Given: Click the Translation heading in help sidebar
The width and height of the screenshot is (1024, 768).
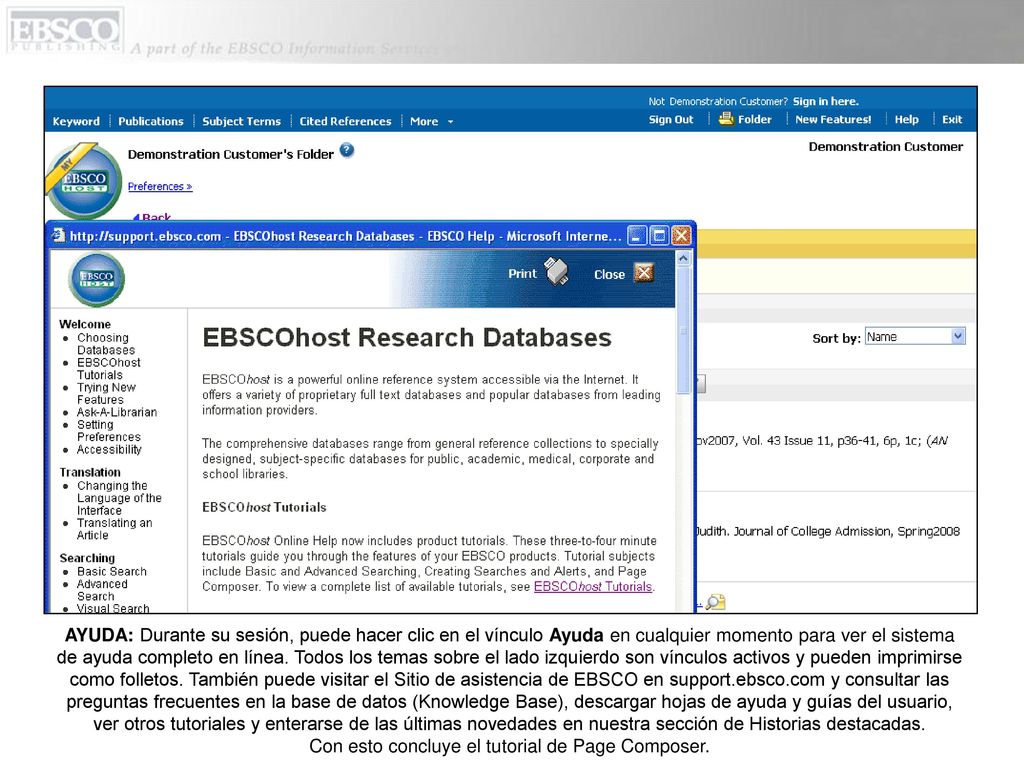Looking at the screenshot, I should [x=90, y=472].
